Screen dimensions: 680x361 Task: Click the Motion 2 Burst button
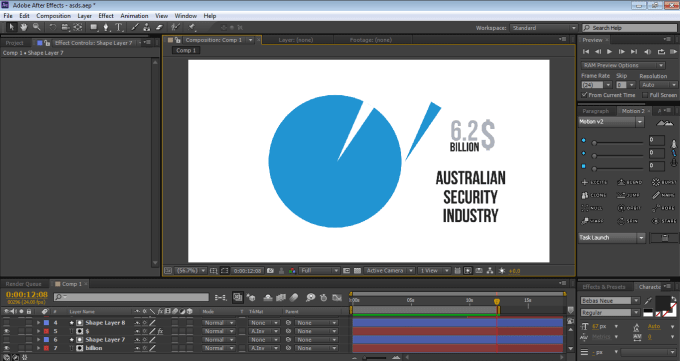(x=664, y=183)
